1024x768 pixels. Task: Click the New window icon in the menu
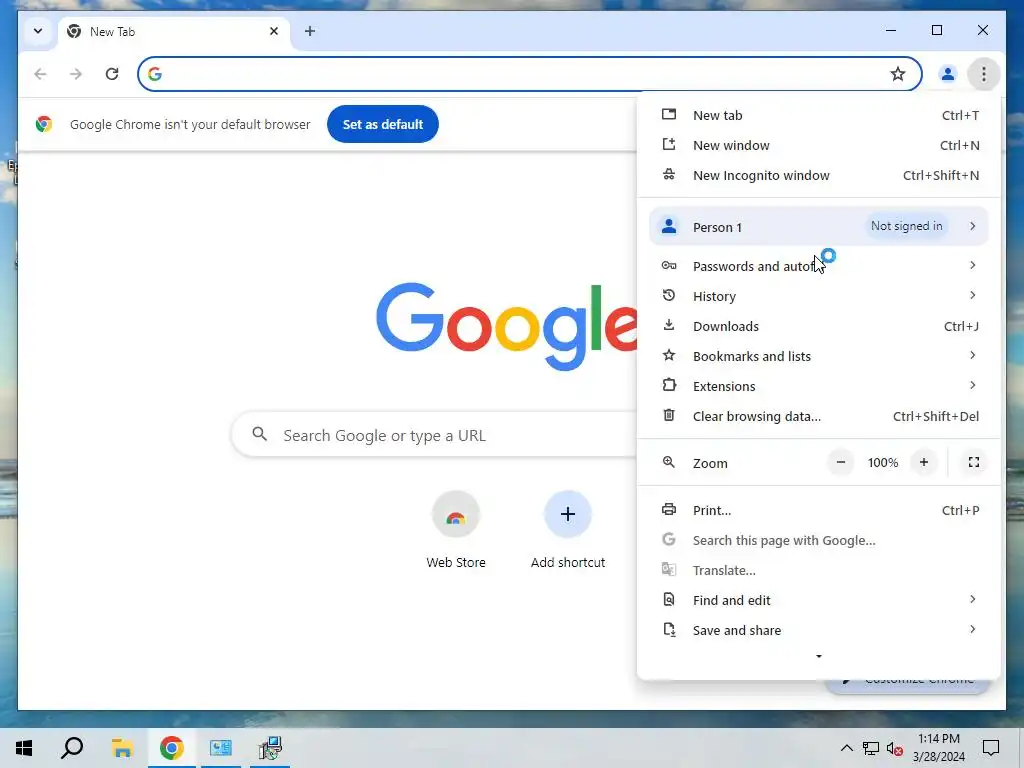pos(669,144)
